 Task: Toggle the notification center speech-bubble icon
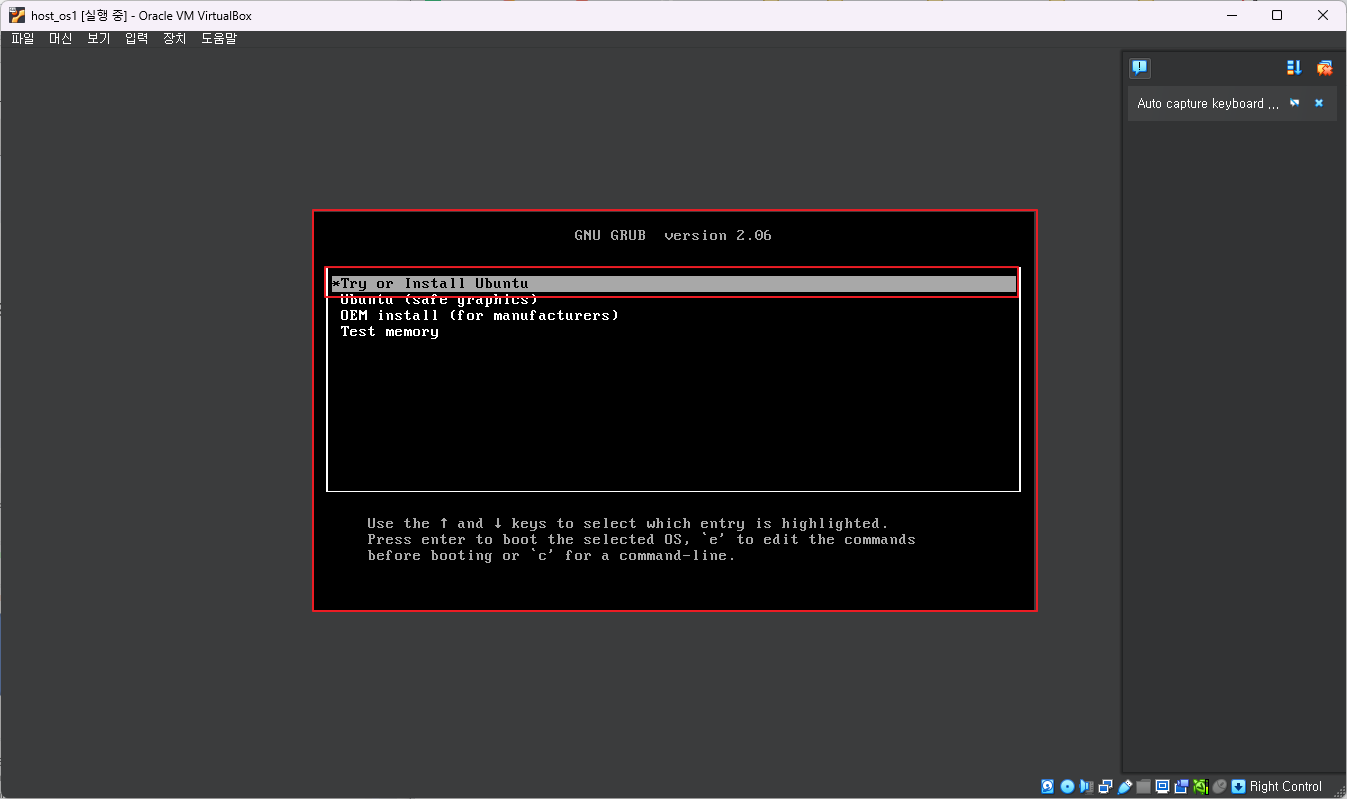pos(1139,68)
